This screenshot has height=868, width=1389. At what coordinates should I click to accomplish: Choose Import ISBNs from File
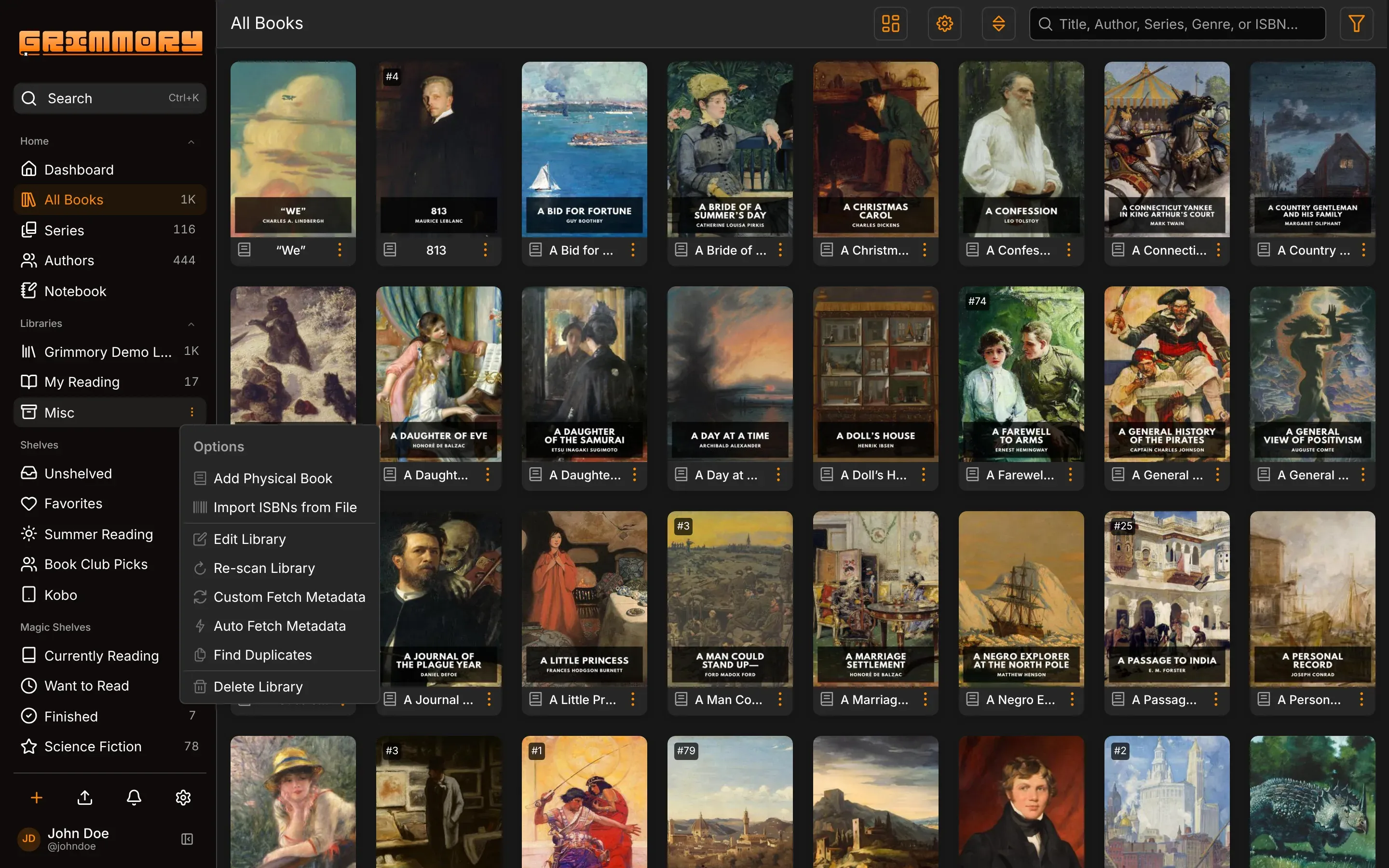click(279, 507)
